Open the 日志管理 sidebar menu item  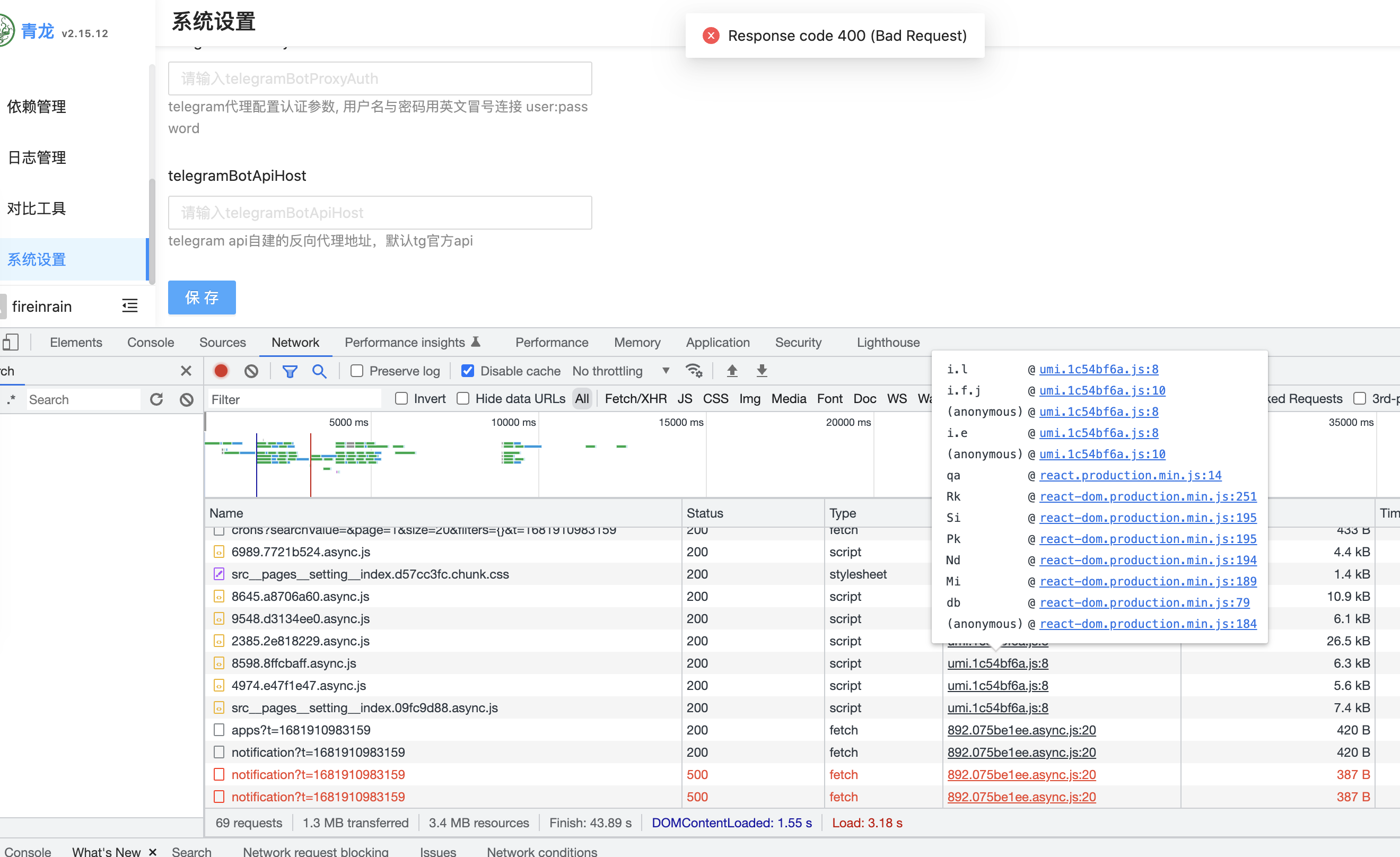click(37, 158)
